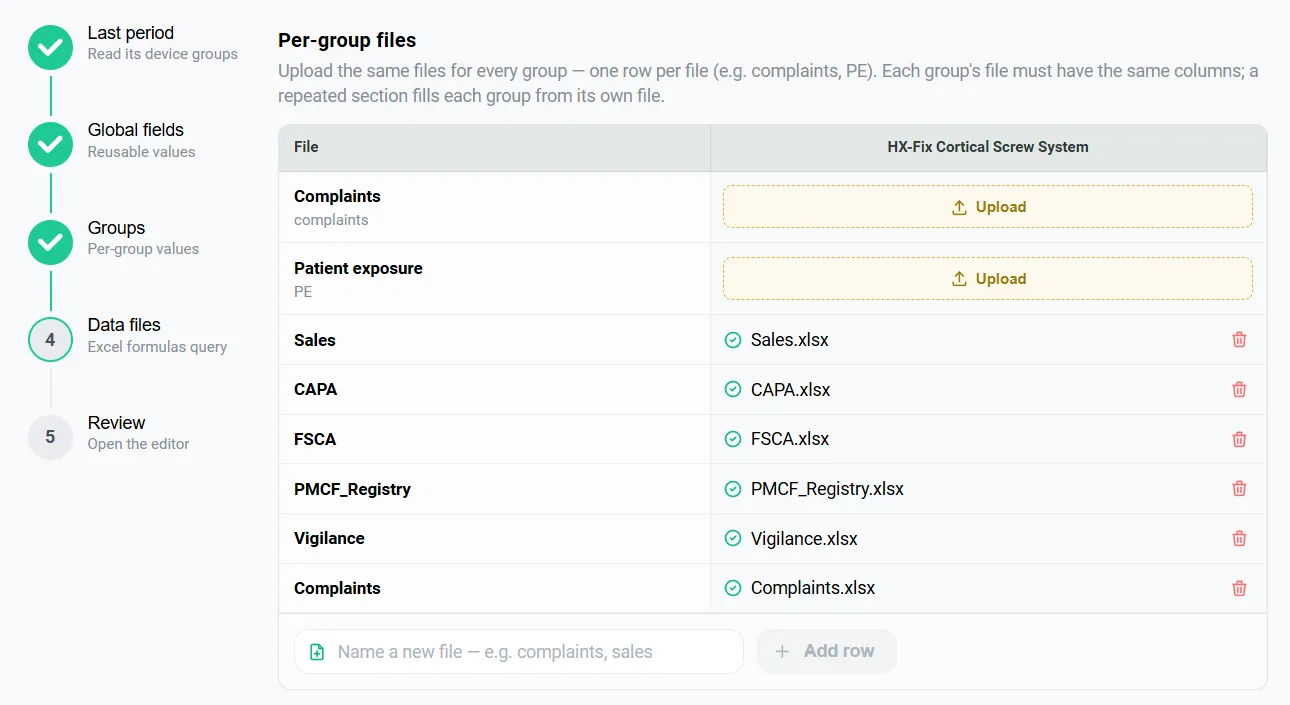Click the Read its device groups subtitle

click(163, 54)
